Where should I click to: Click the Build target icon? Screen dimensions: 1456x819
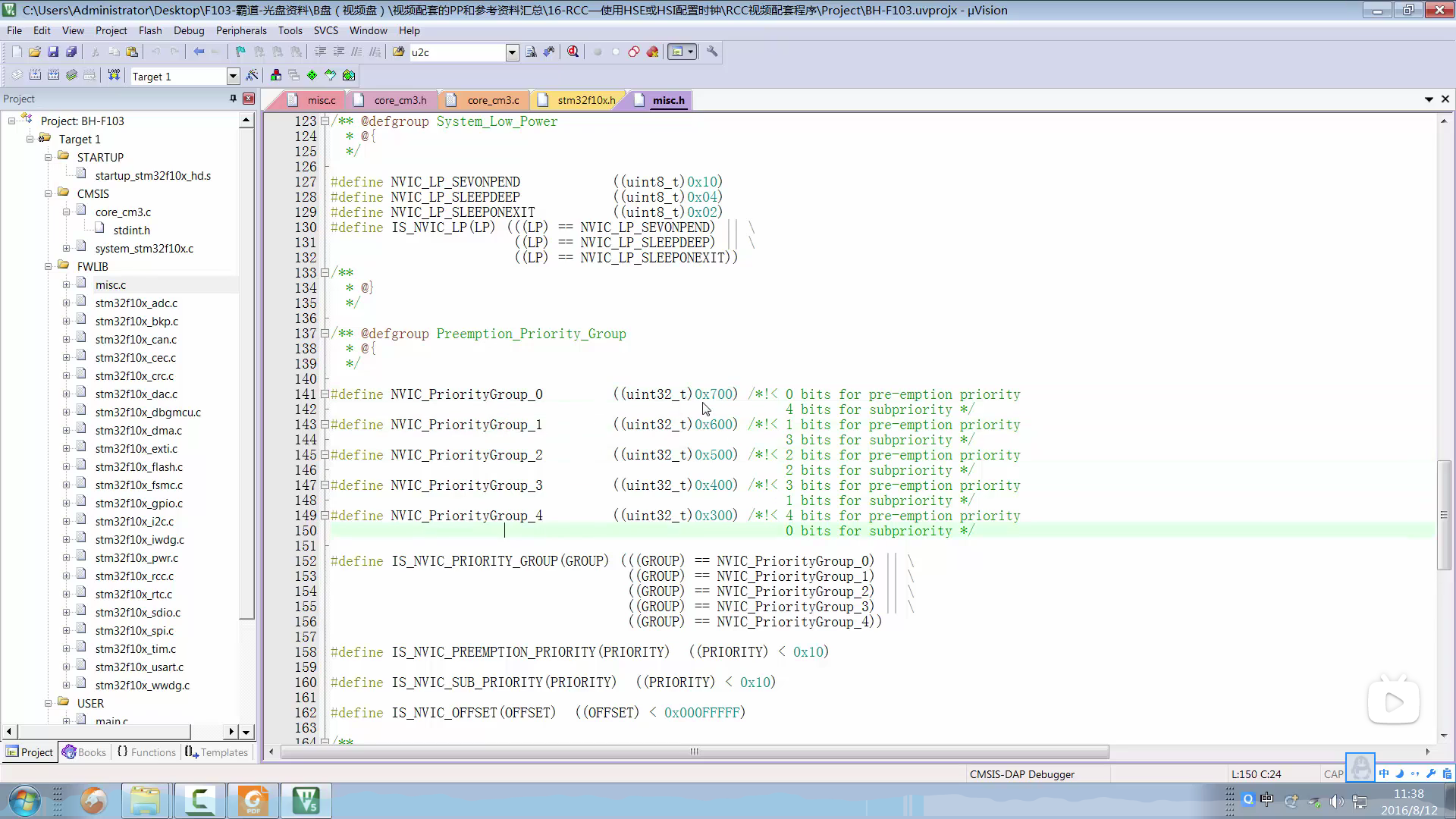(35, 75)
